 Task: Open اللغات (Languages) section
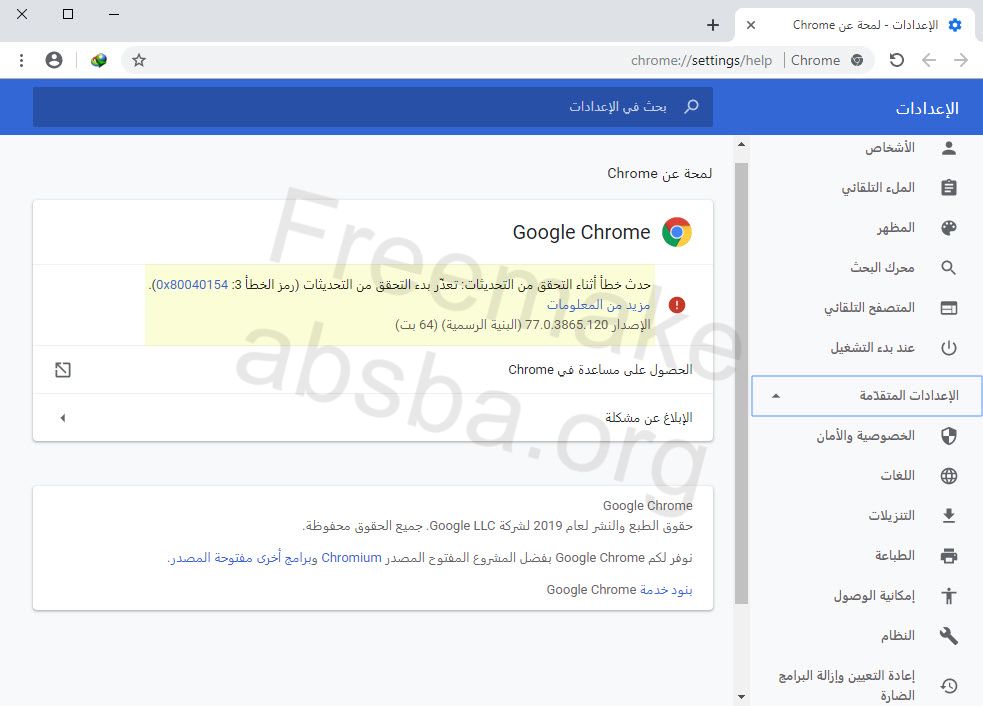click(897, 475)
